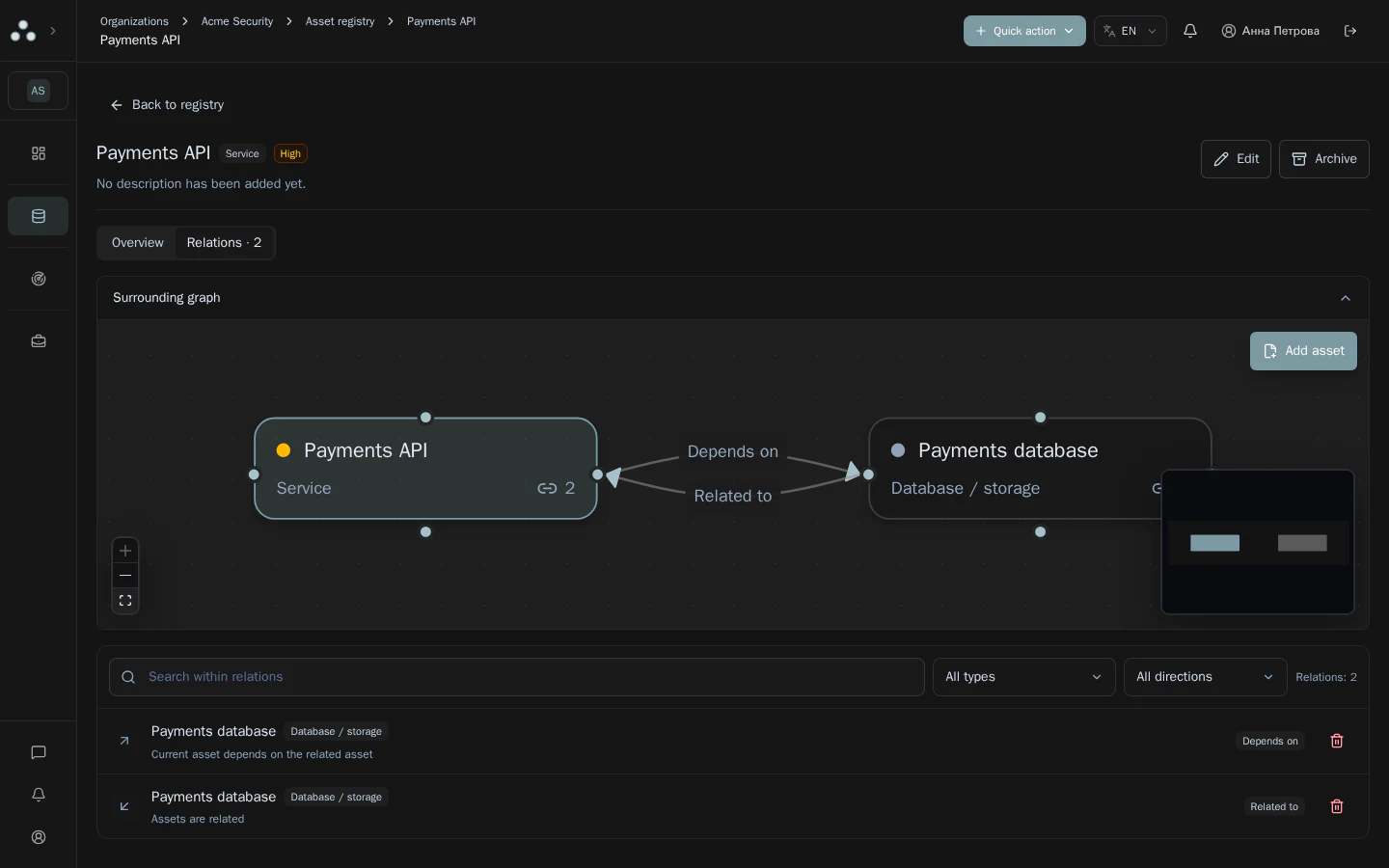Click the Depends on badge in relations list

1270,741
